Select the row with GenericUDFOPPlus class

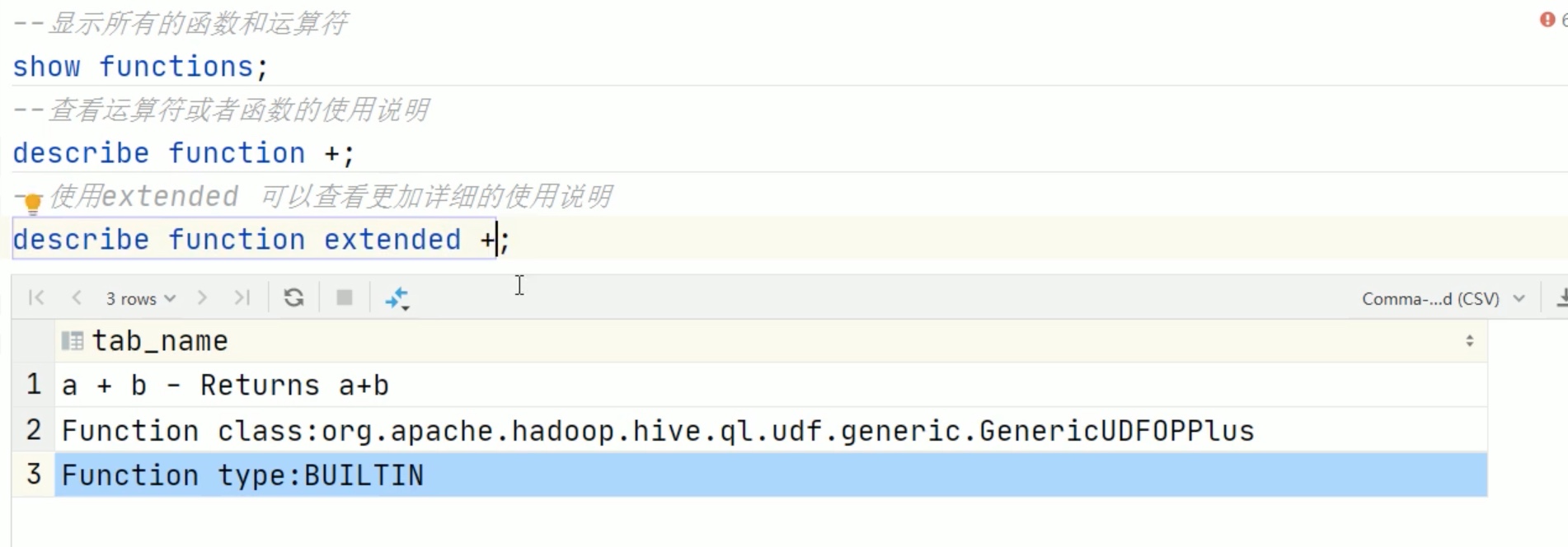(x=771, y=430)
